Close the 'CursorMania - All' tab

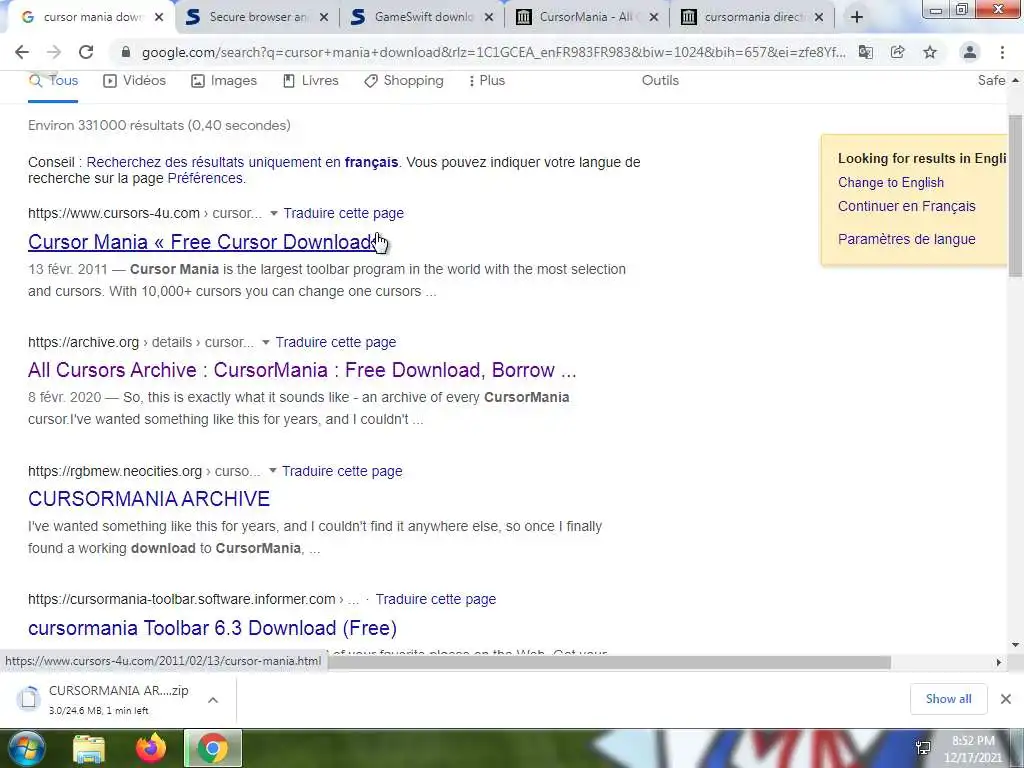pos(654,18)
